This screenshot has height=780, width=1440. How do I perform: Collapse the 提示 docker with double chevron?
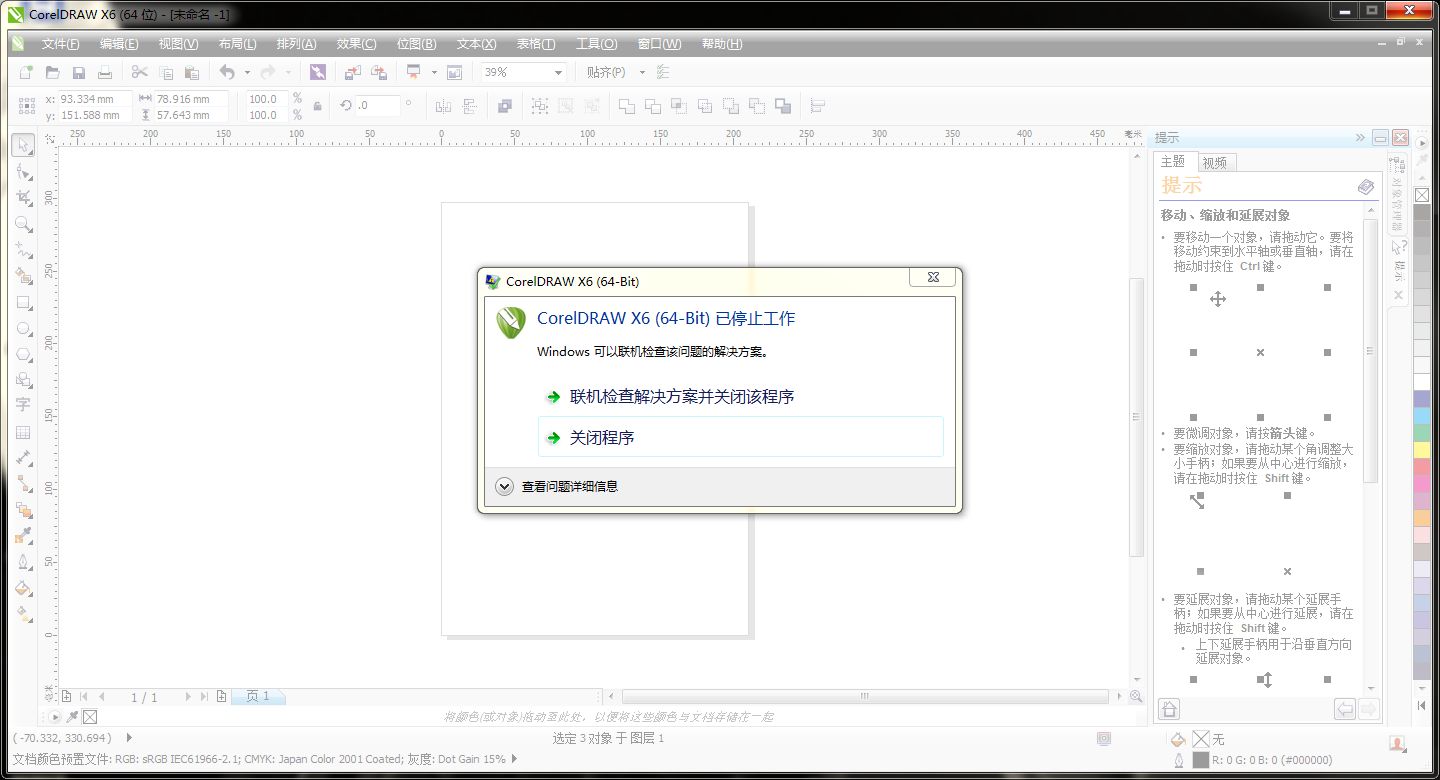1360,137
